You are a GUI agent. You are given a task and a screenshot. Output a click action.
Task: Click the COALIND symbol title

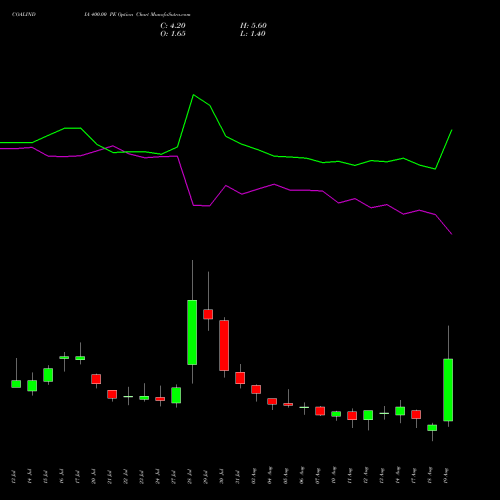(24, 15)
